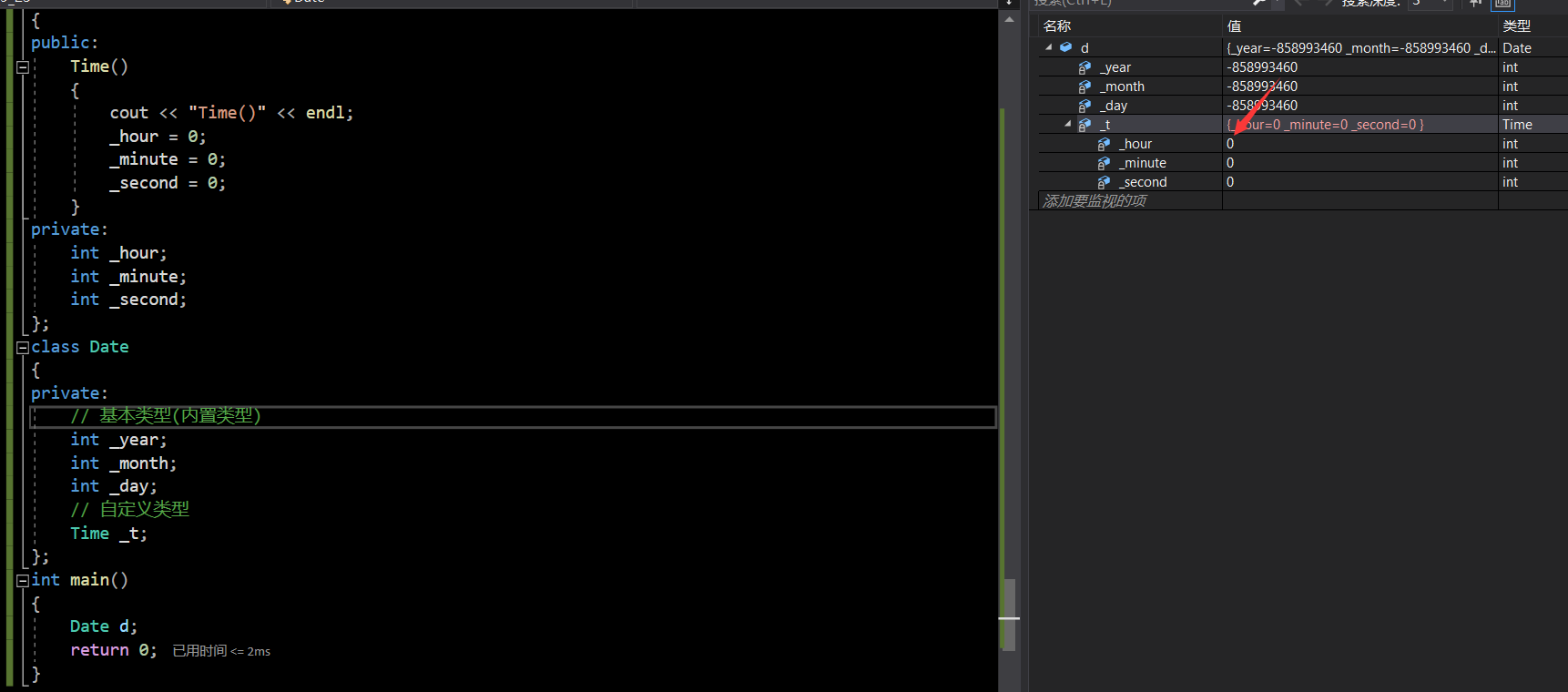
Task: Click the class Date declaration text
Action: coord(80,347)
